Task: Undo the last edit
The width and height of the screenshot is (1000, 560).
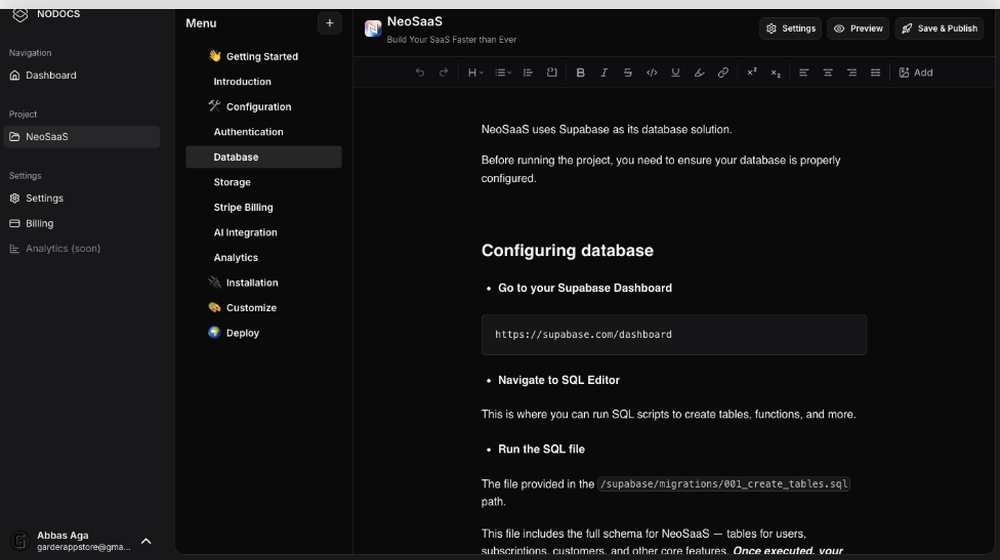Action: (x=420, y=73)
